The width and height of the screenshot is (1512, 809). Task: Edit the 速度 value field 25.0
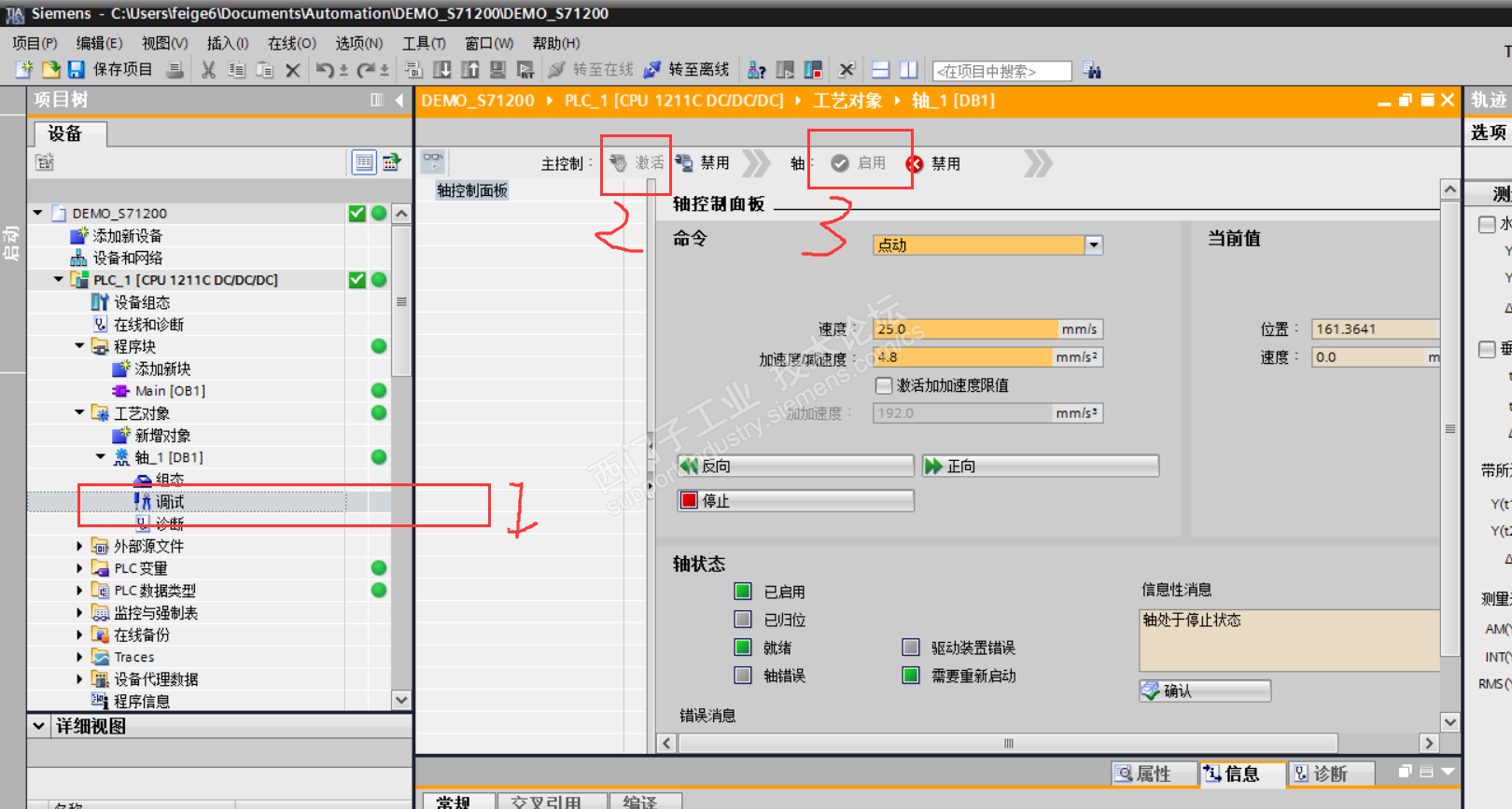pos(965,328)
